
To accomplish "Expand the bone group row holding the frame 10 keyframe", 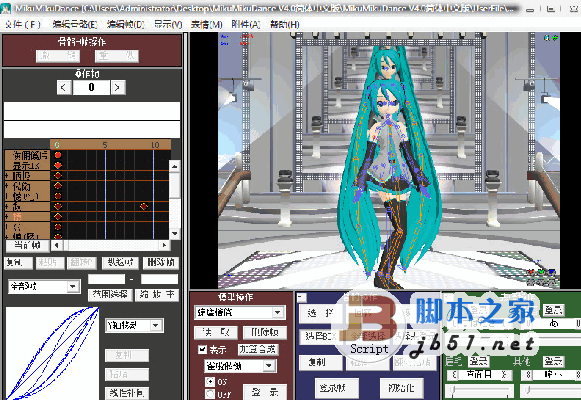I will [7, 206].
